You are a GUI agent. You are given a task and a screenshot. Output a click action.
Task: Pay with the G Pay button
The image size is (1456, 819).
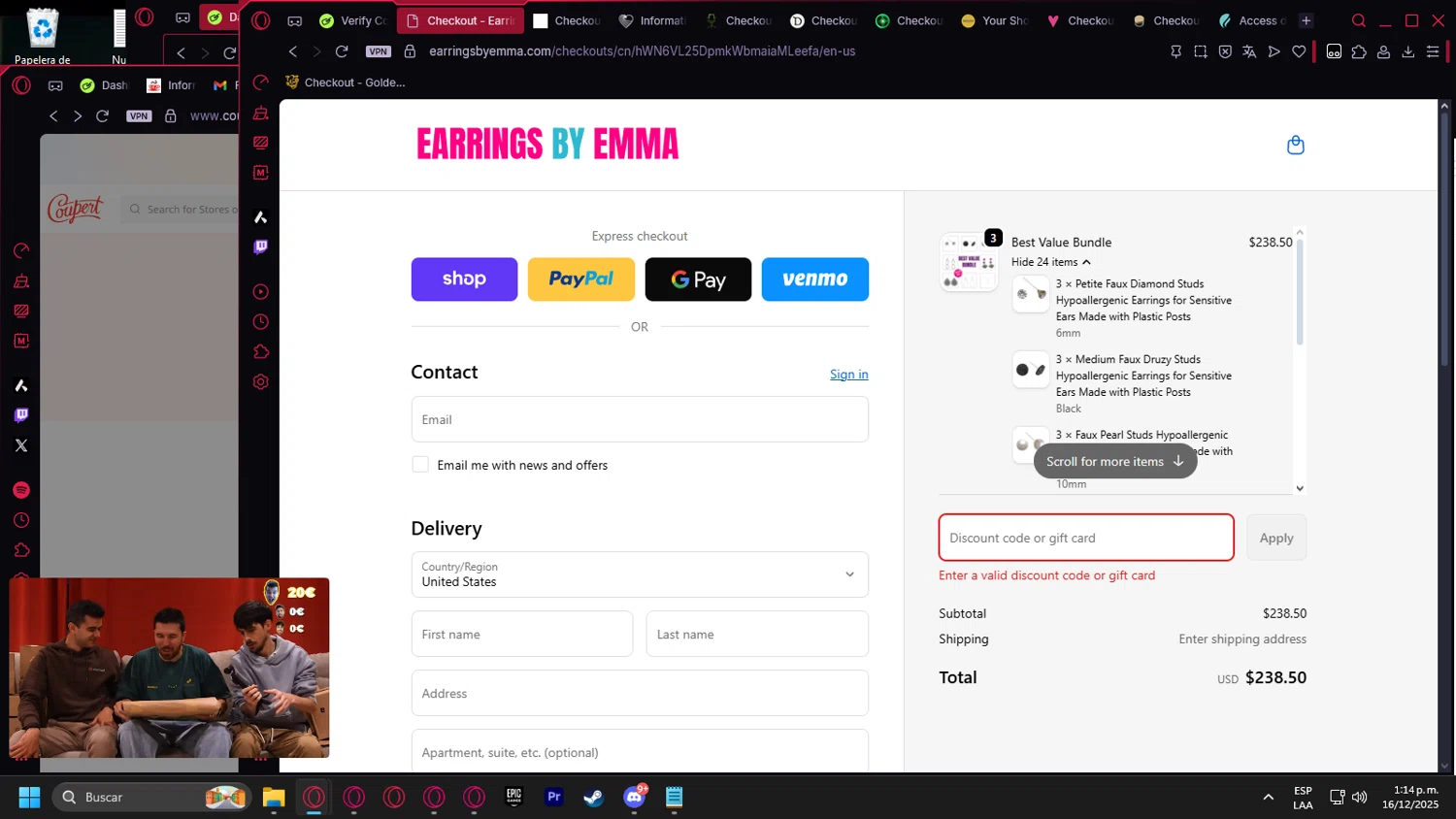click(x=698, y=279)
